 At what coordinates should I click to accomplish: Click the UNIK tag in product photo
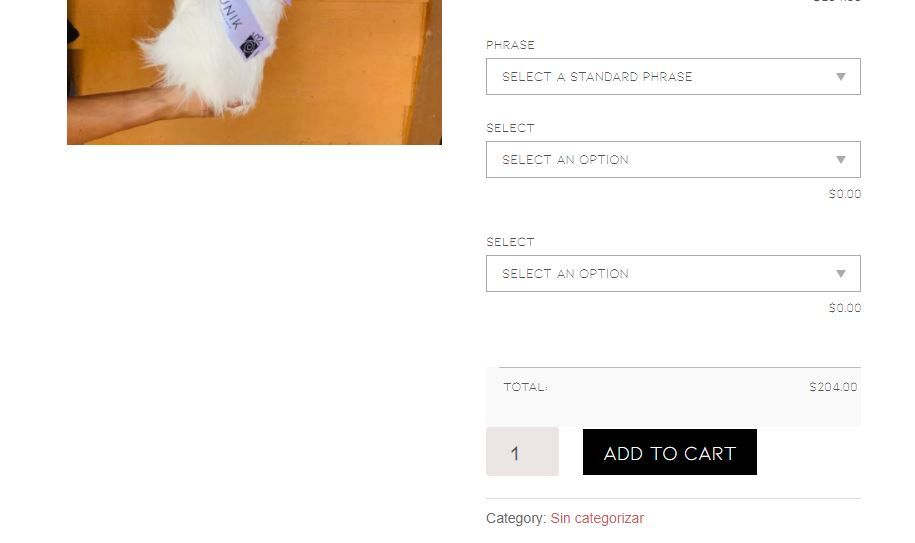245,26
